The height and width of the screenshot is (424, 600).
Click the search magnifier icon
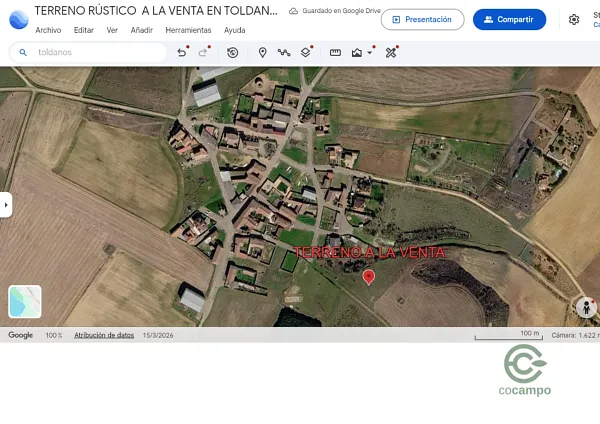click(23, 52)
